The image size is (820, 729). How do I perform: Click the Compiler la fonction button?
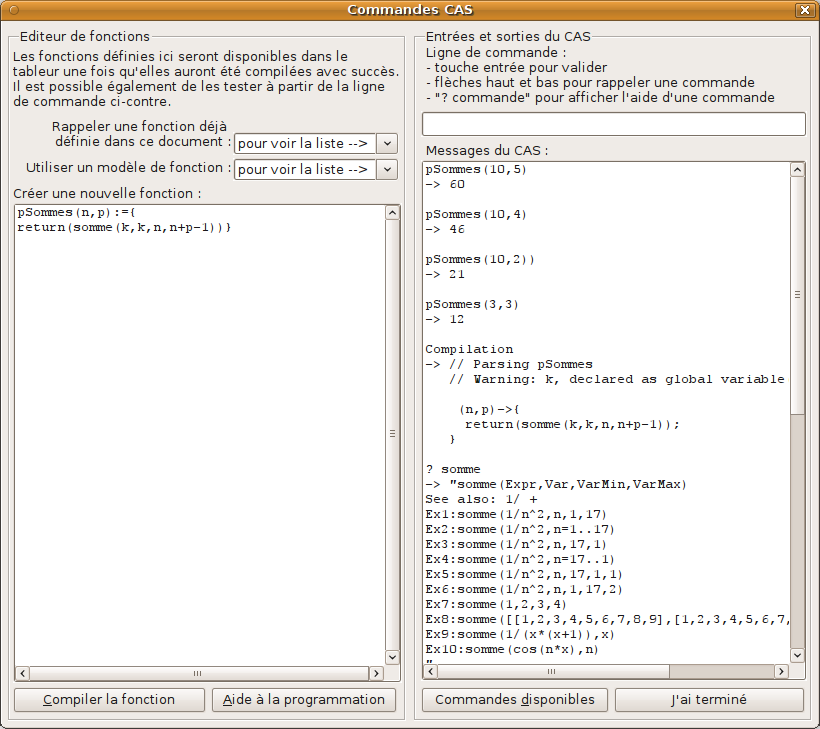click(x=109, y=700)
